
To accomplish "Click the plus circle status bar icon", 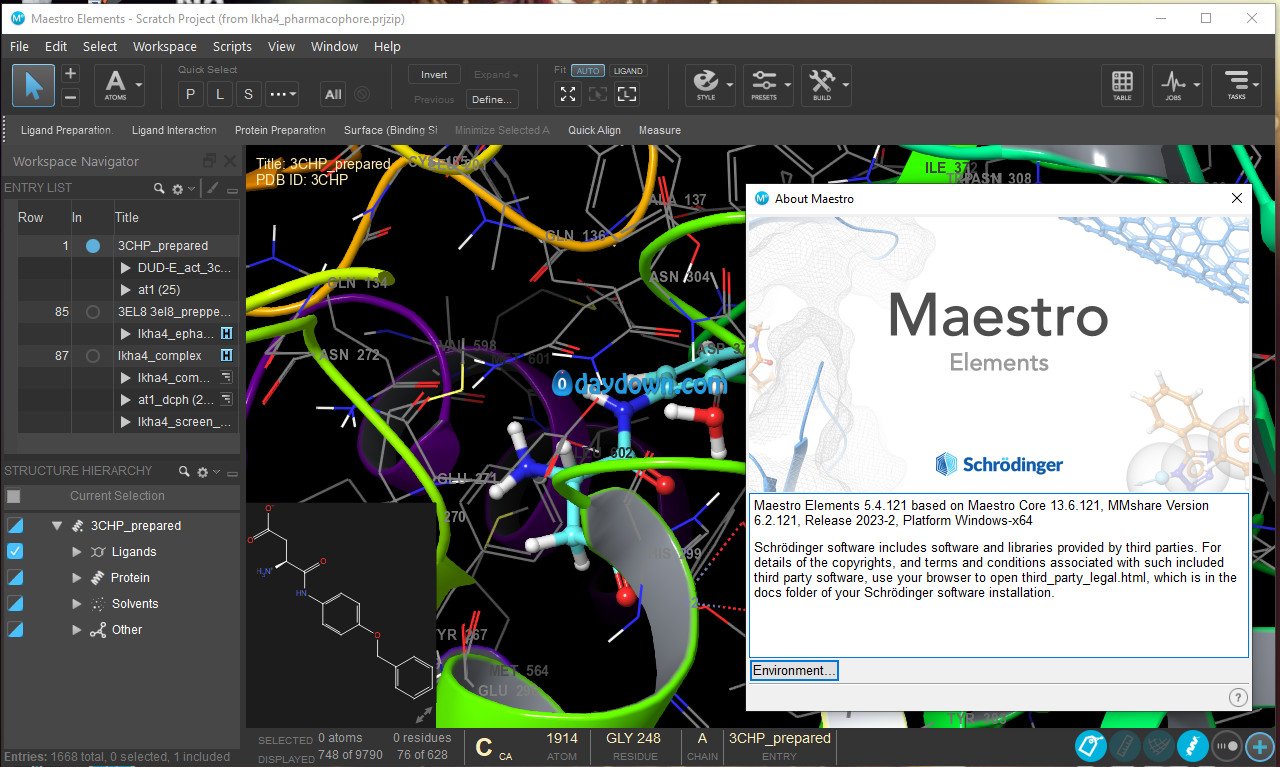I will [1258, 745].
